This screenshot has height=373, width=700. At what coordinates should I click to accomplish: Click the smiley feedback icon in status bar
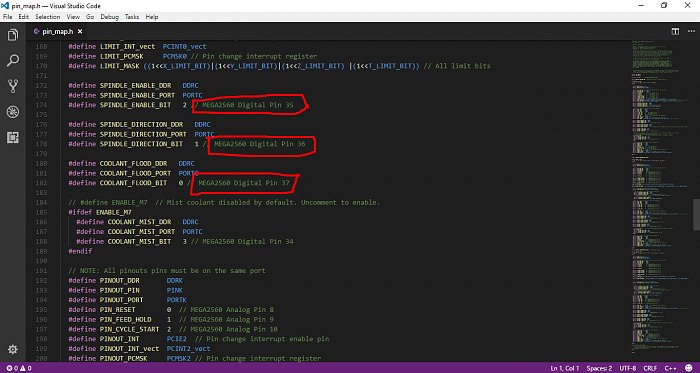689,369
